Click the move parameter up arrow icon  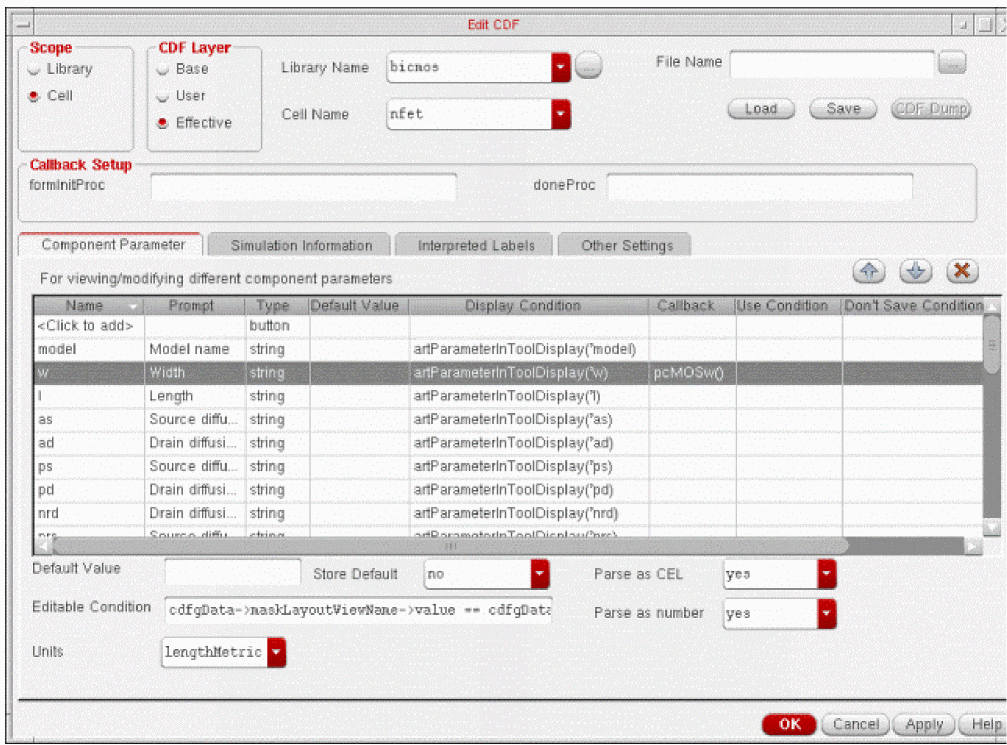pyautogui.click(x=869, y=272)
